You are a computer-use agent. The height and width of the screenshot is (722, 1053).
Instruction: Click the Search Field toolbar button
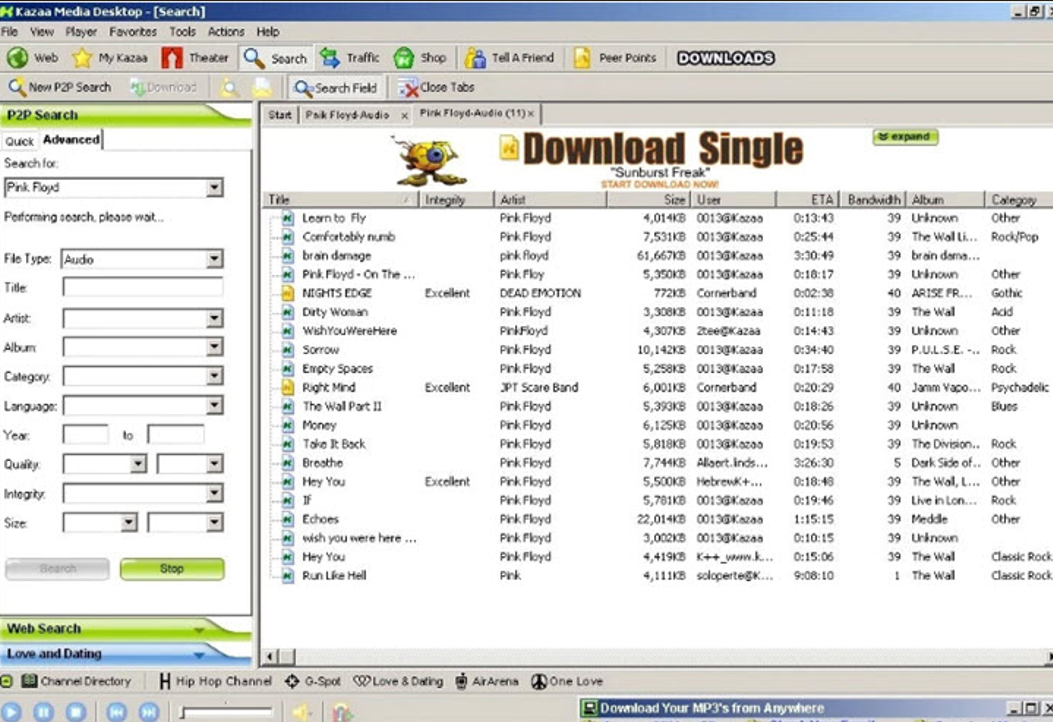tap(335, 87)
